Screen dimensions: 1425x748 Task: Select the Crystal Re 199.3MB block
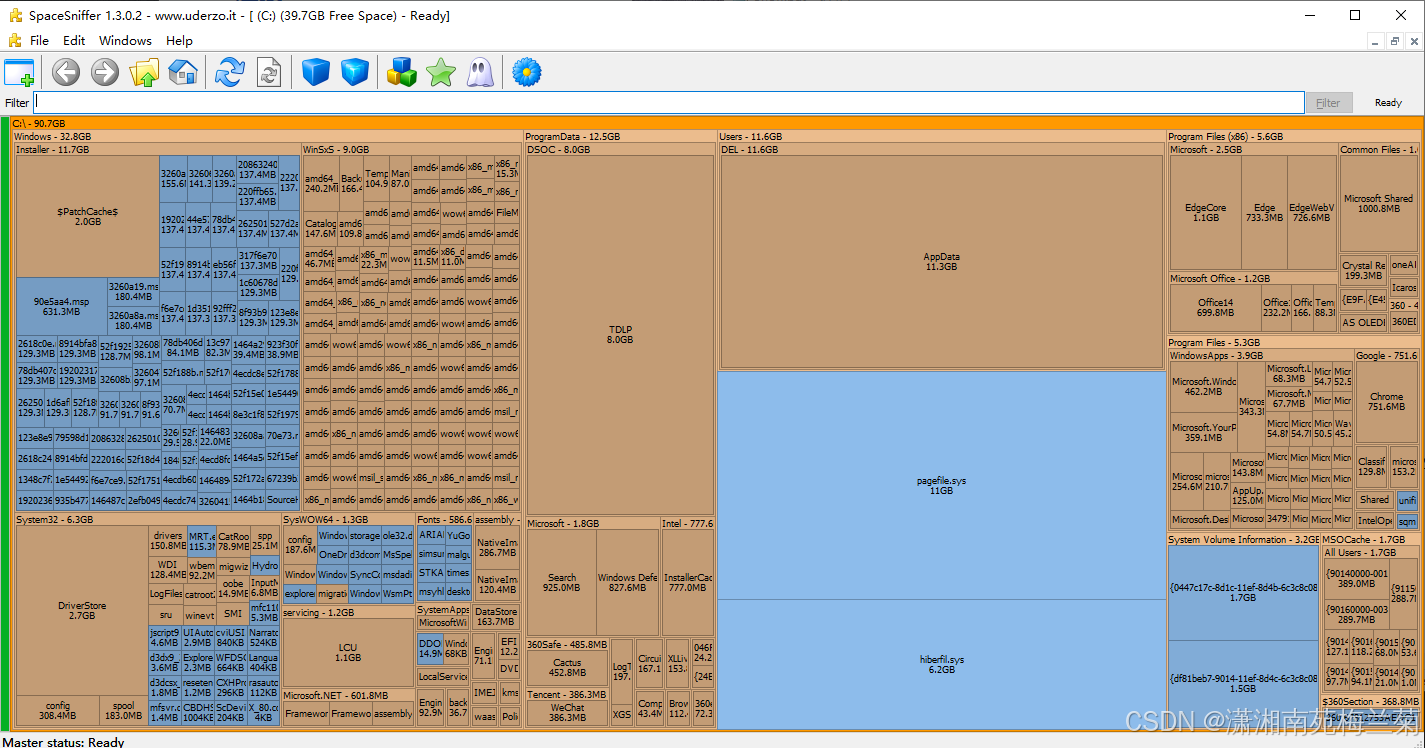click(1364, 271)
